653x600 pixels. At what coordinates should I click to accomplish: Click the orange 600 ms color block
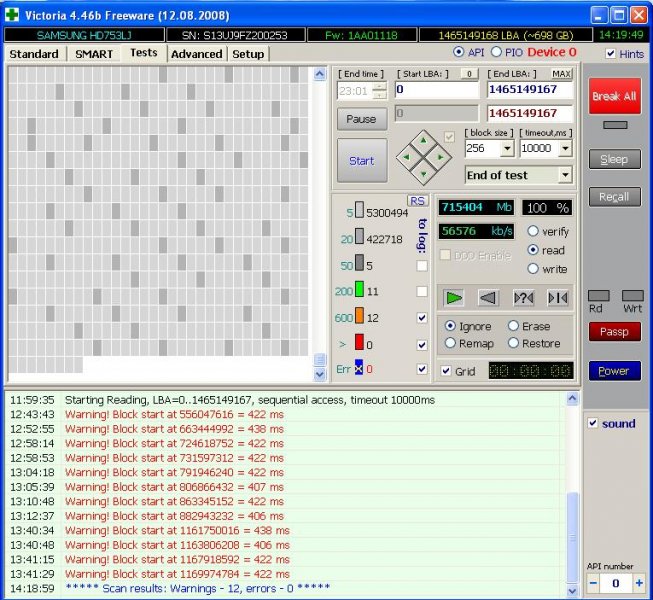pos(359,317)
